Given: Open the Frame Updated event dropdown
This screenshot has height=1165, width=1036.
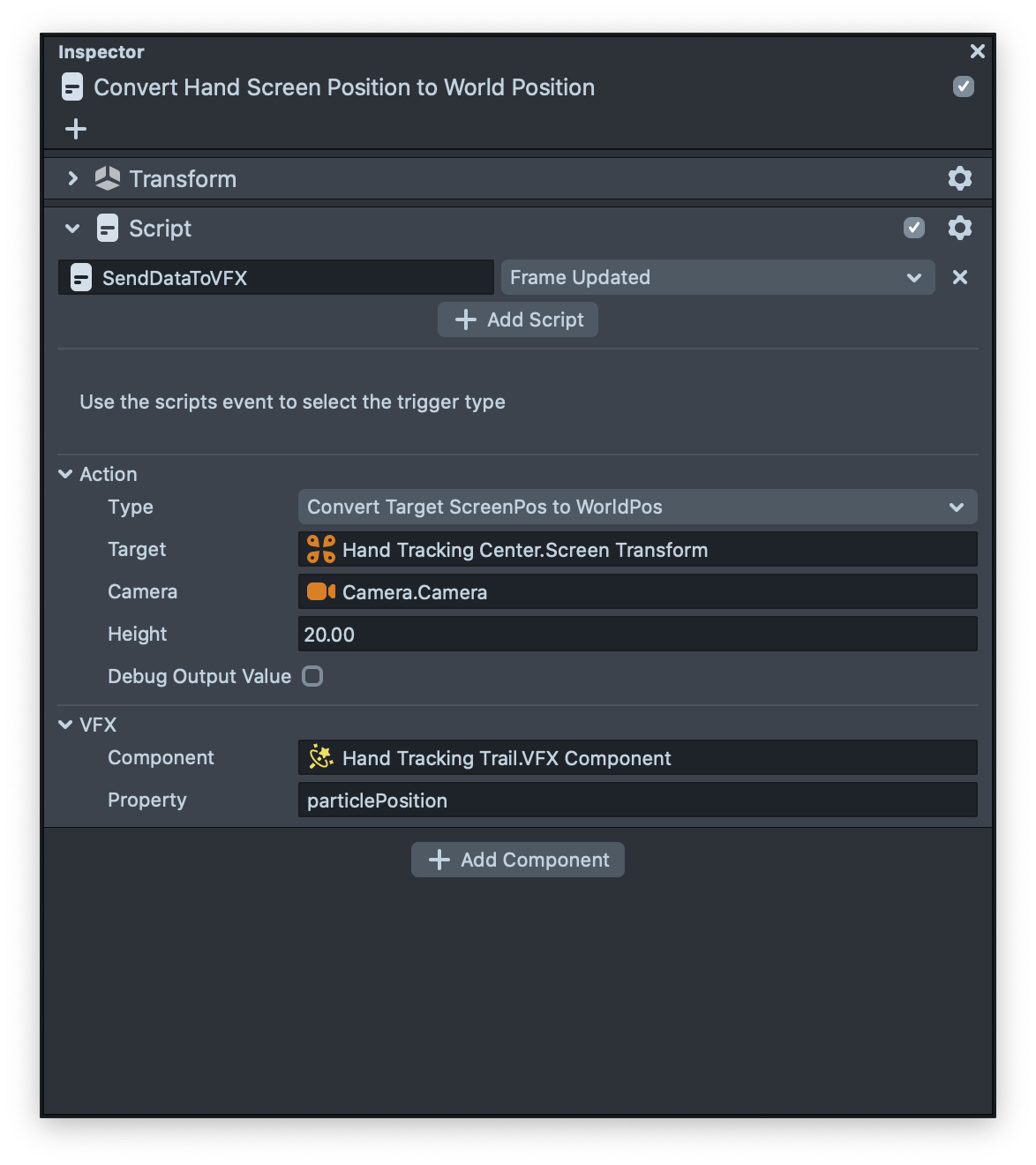Looking at the screenshot, I should click(x=717, y=277).
